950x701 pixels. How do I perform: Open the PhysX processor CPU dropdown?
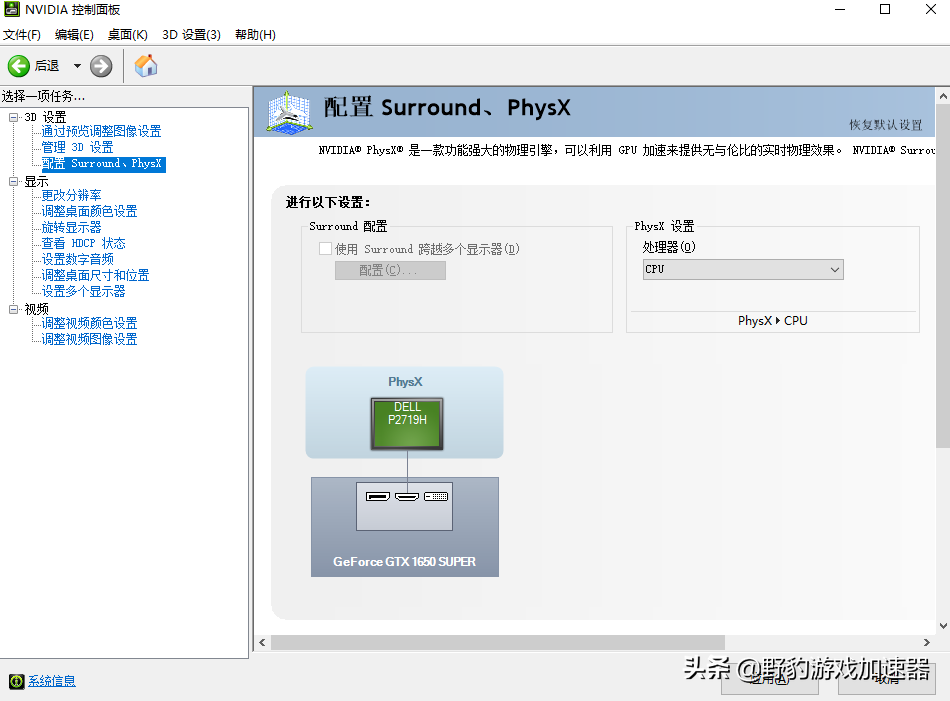click(x=743, y=270)
